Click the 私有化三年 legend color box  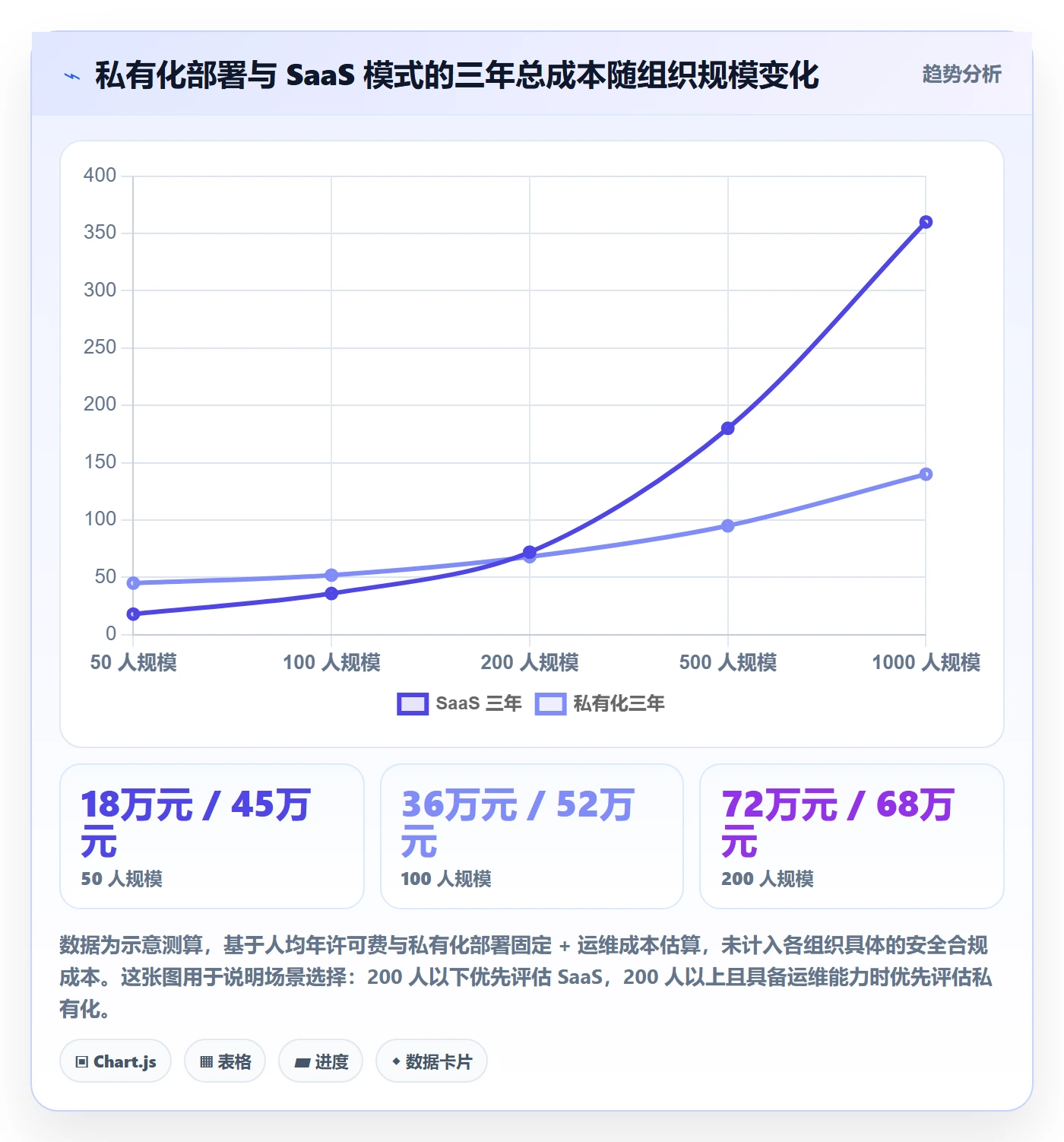click(x=550, y=704)
